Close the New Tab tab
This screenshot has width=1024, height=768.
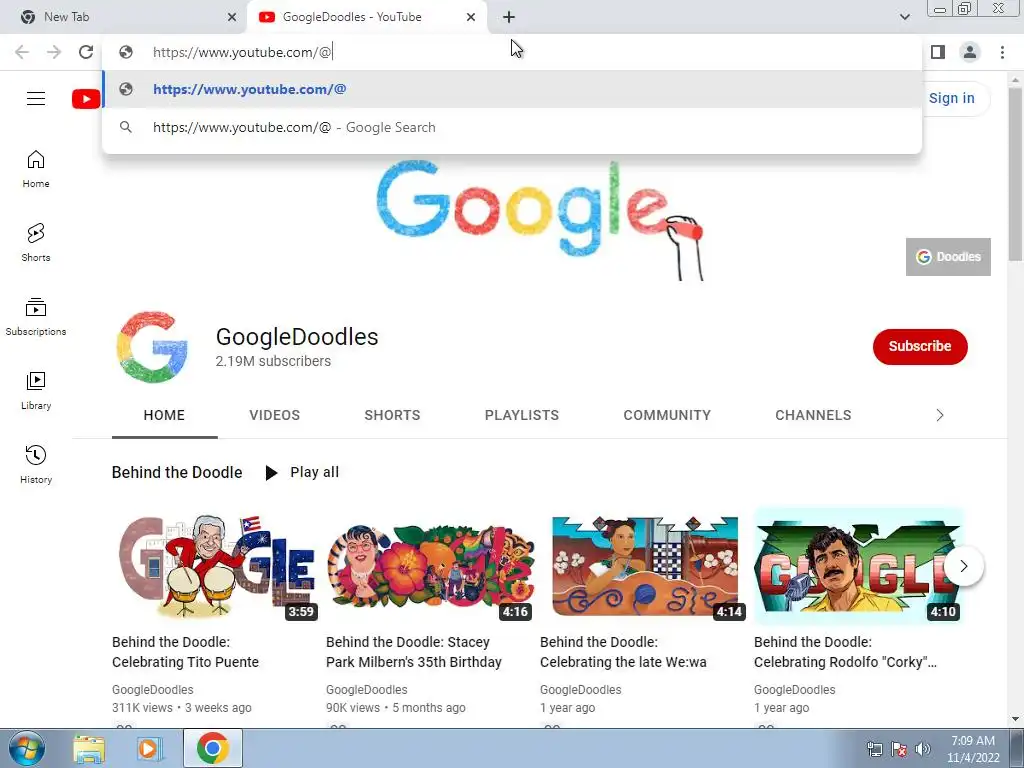click(232, 17)
